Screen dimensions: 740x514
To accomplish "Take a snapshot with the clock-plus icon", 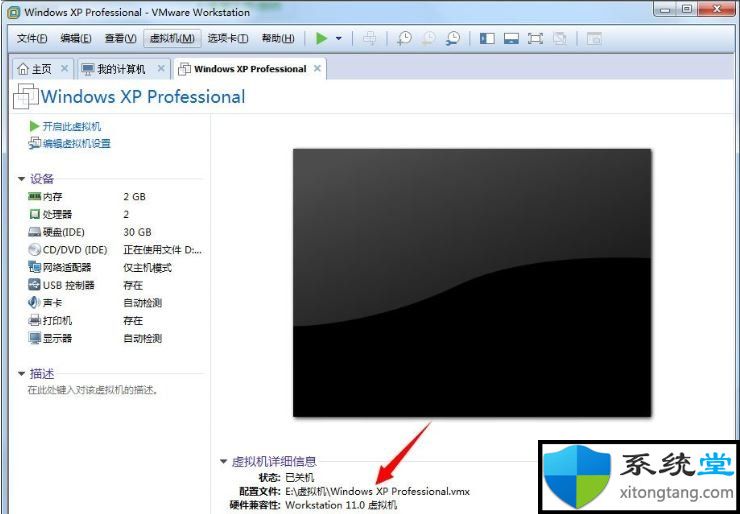I will point(404,39).
